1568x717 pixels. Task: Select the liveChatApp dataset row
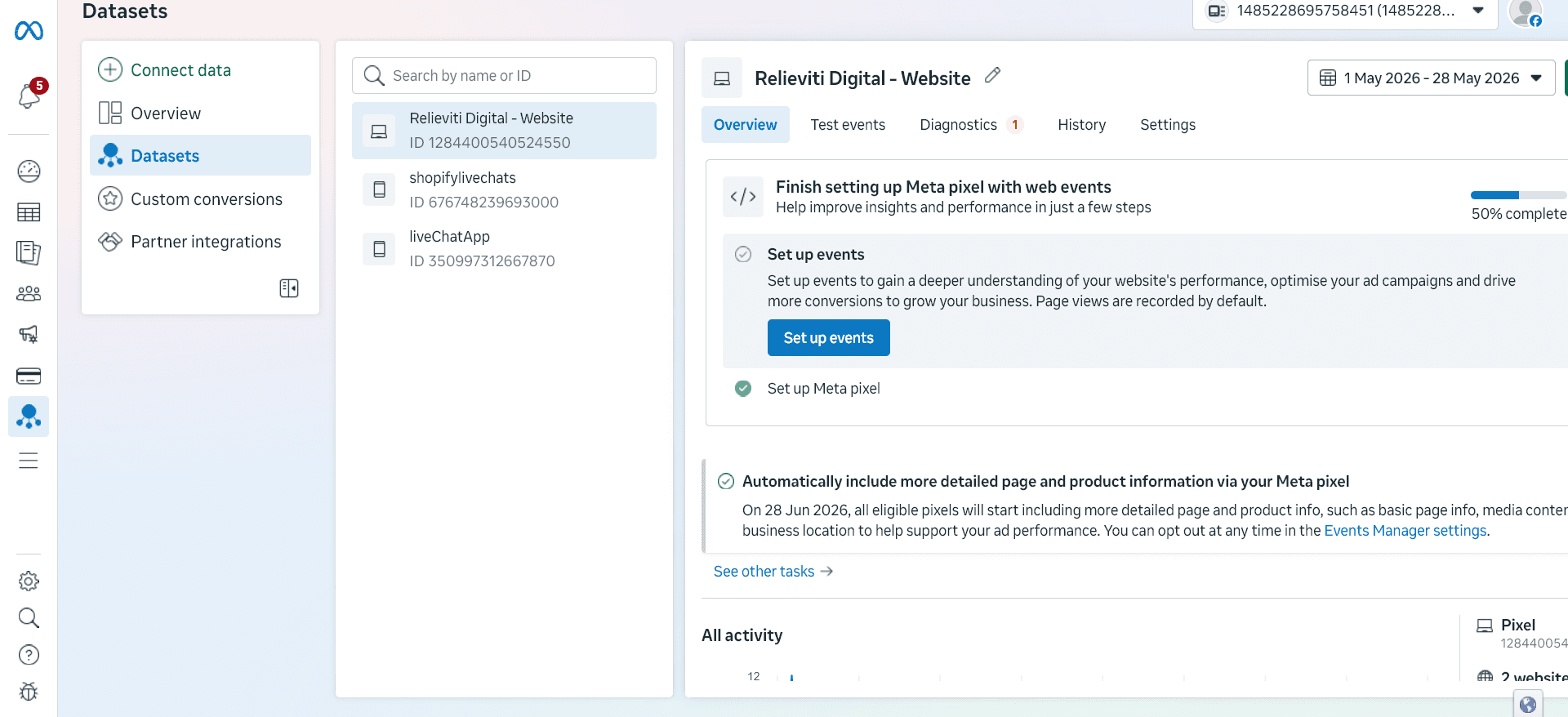pos(504,249)
